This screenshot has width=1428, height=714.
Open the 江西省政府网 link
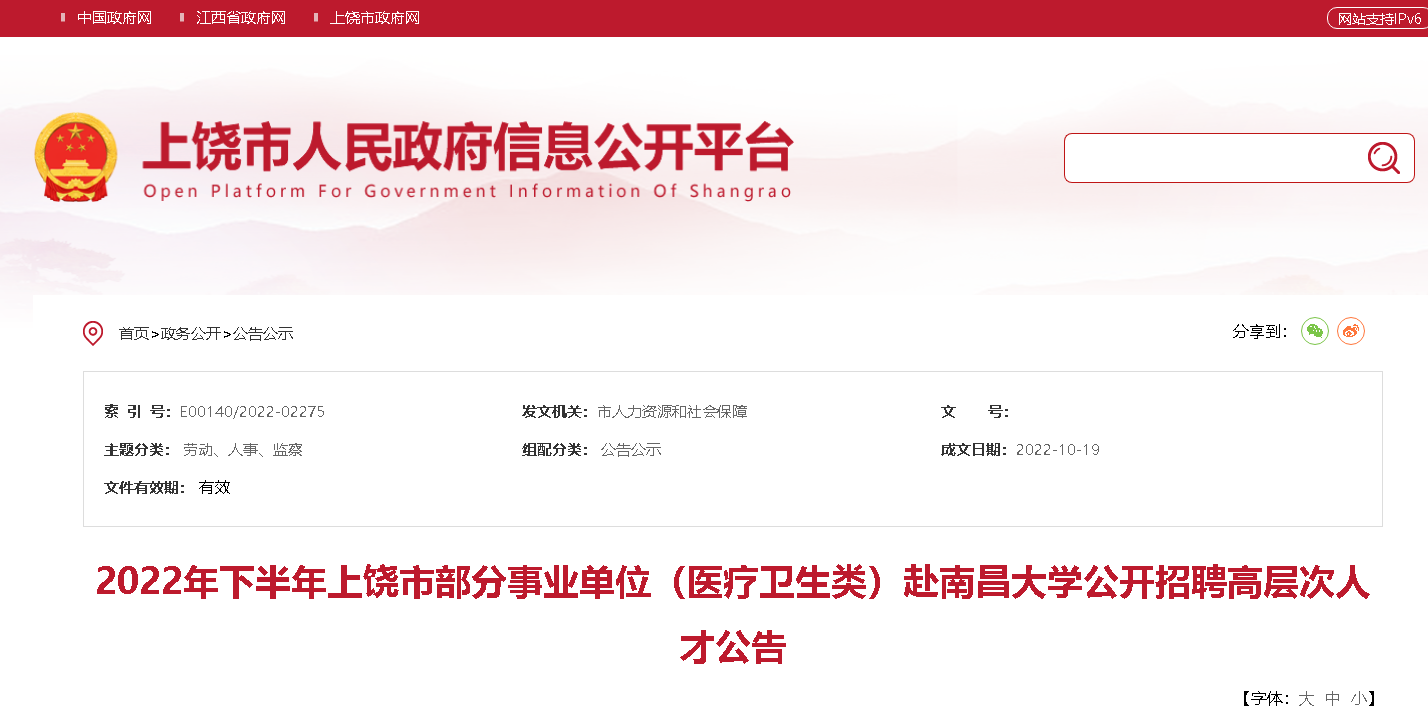pos(241,18)
